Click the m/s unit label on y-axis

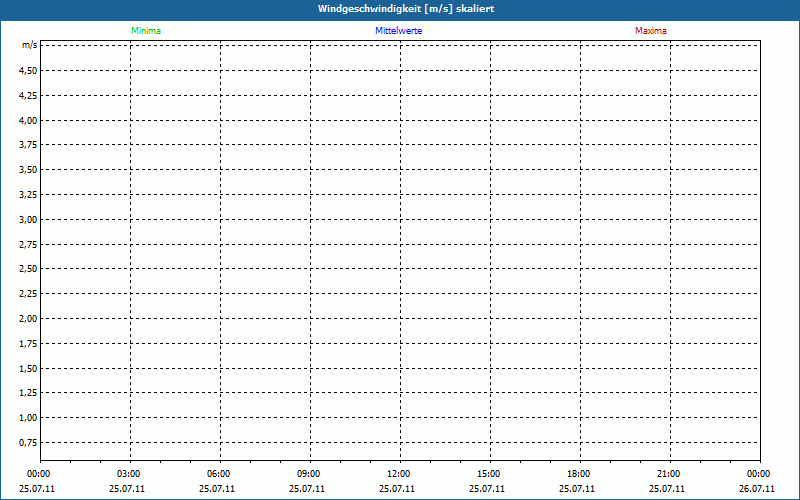pyautogui.click(x=29, y=46)
